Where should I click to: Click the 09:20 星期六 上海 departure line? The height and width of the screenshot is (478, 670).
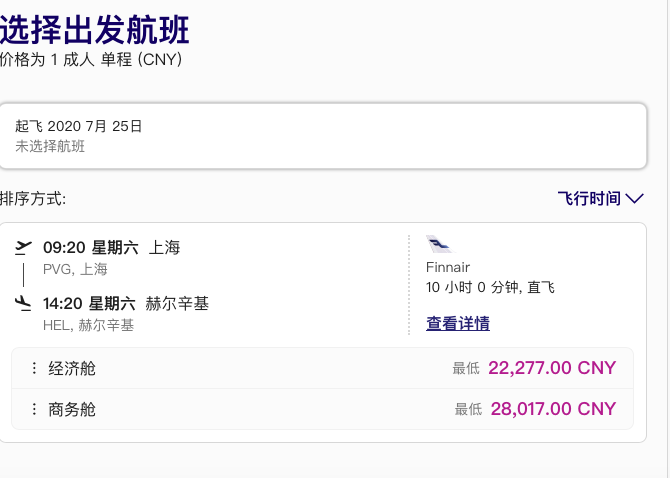[x=112, y=248]
